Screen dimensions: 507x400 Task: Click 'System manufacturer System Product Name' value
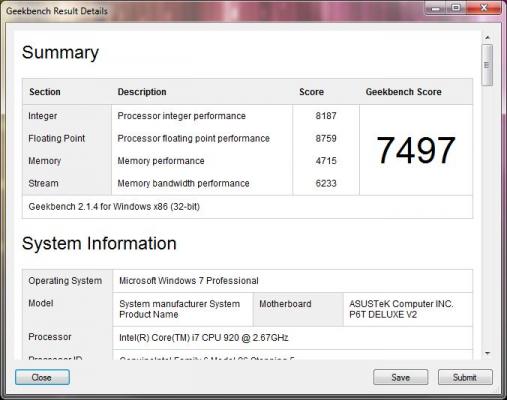pos(179,309)
